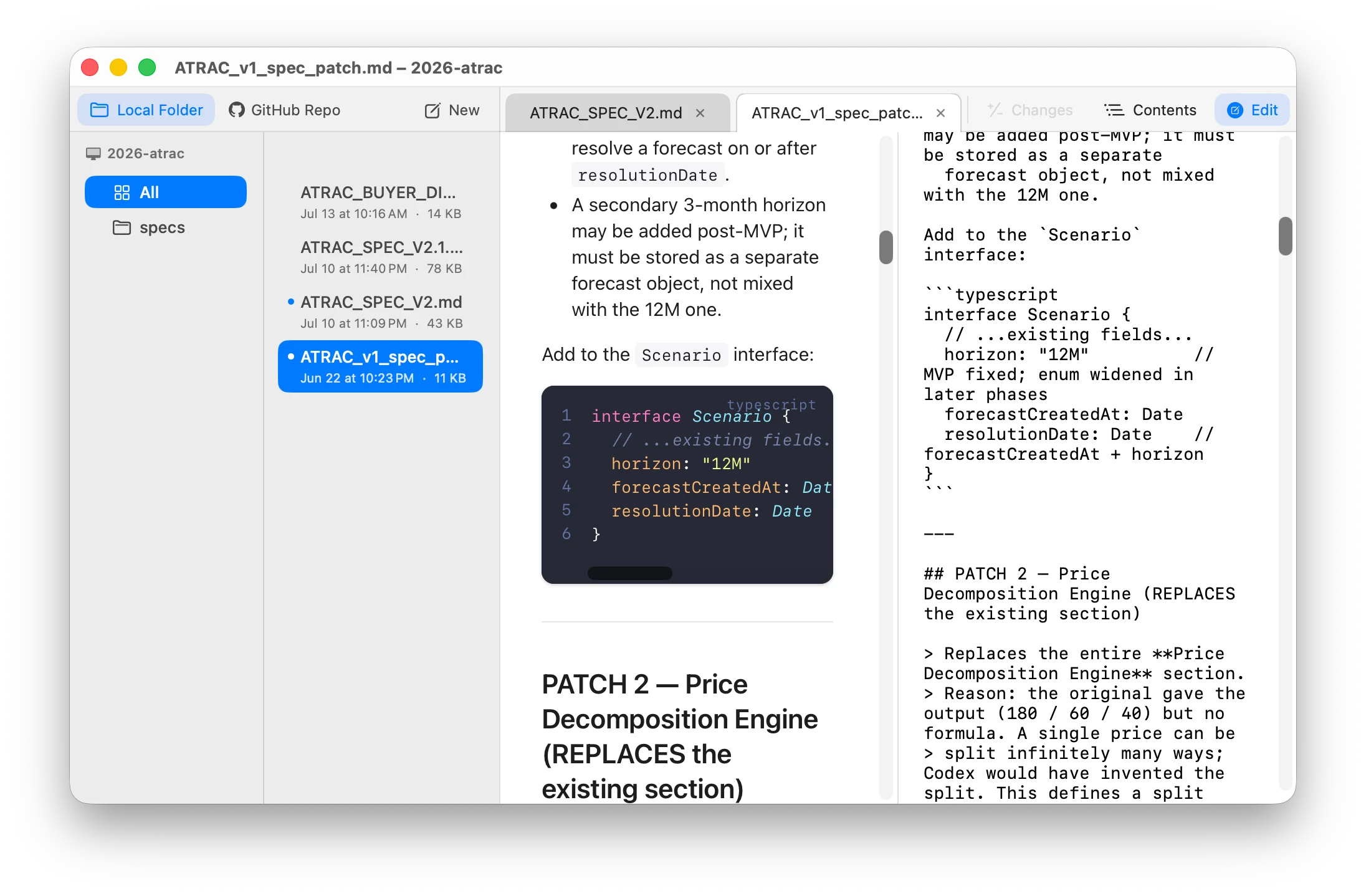1366x896 pixels.
Task: Click 'interface Scenario {' line in editor
Action: 1027,315
